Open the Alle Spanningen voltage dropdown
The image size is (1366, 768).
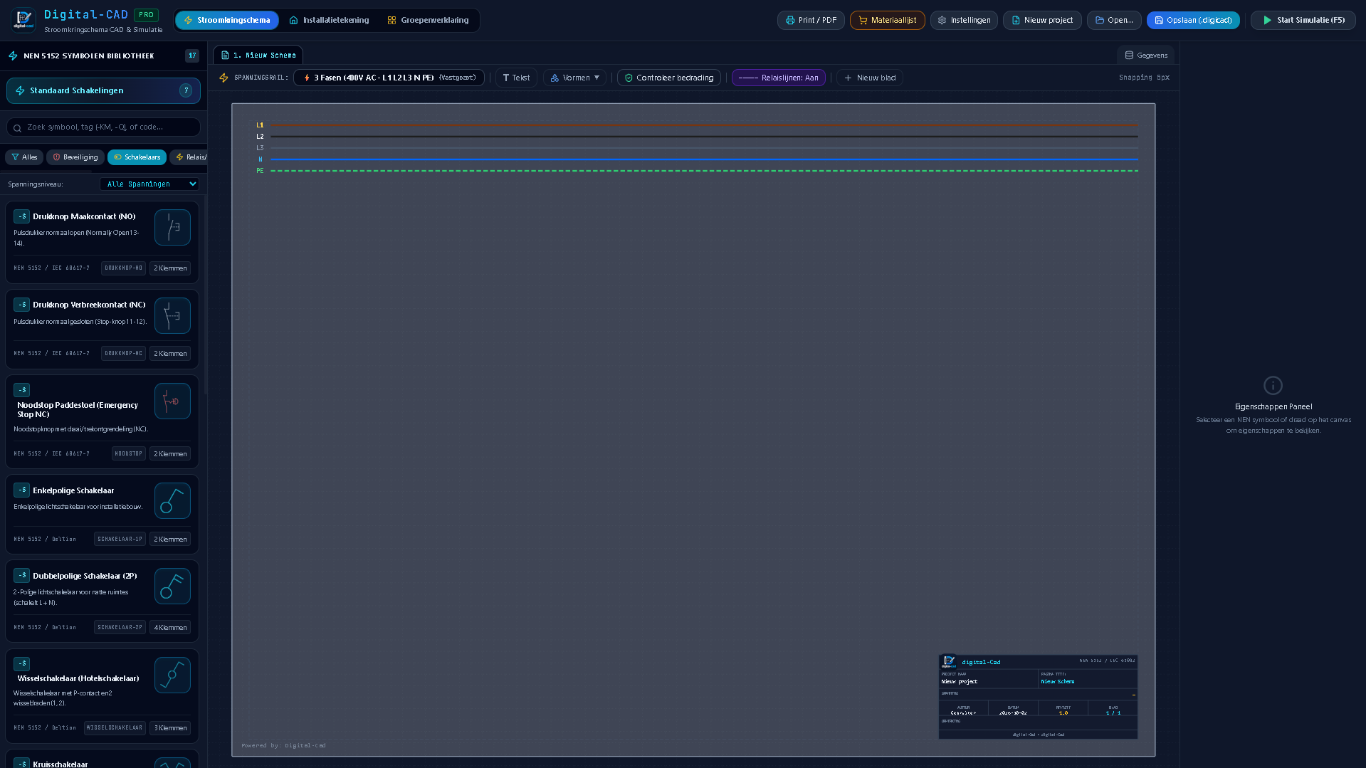151,184
